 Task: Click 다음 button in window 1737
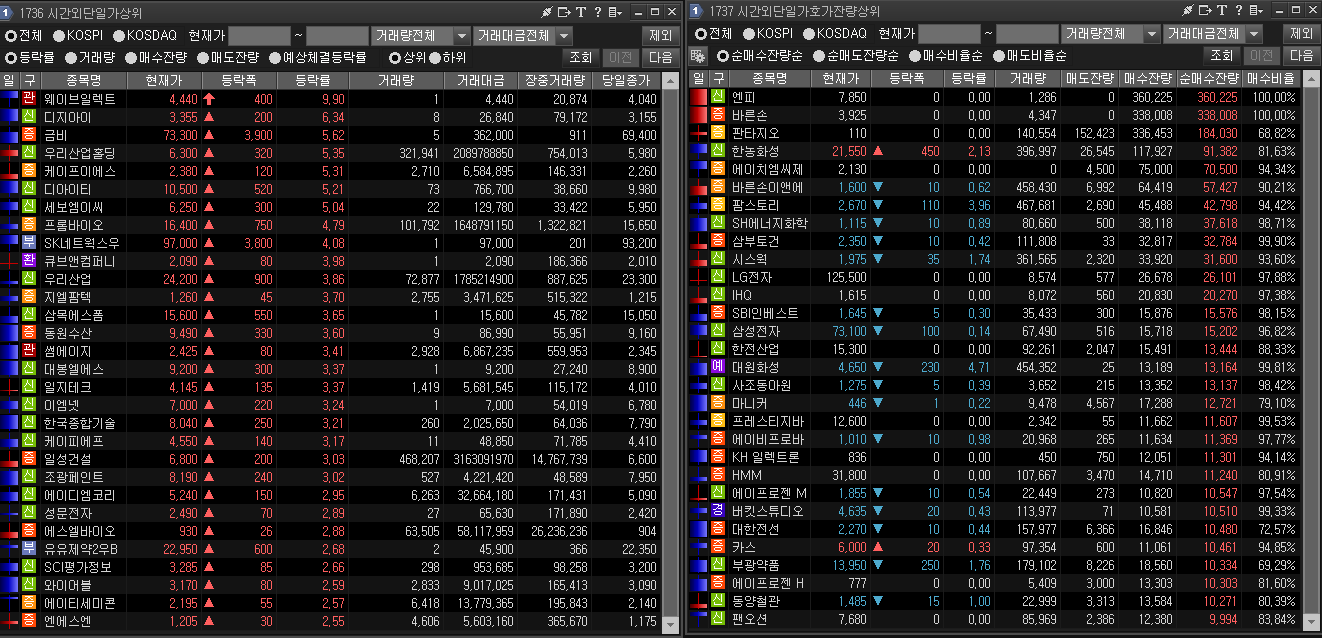(x=1300, y=55)
